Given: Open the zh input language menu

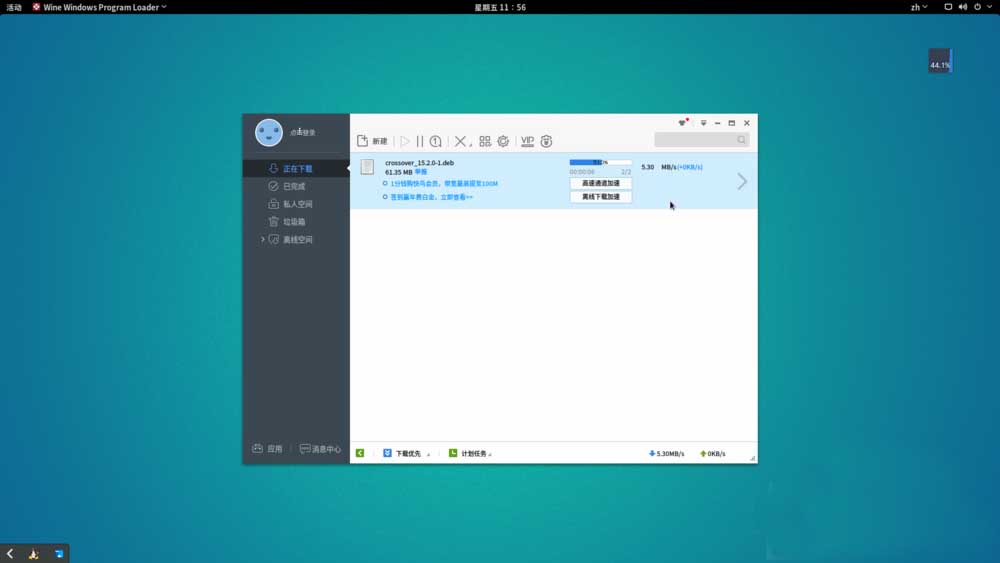Looking at the screenshot, I should 918,7.
